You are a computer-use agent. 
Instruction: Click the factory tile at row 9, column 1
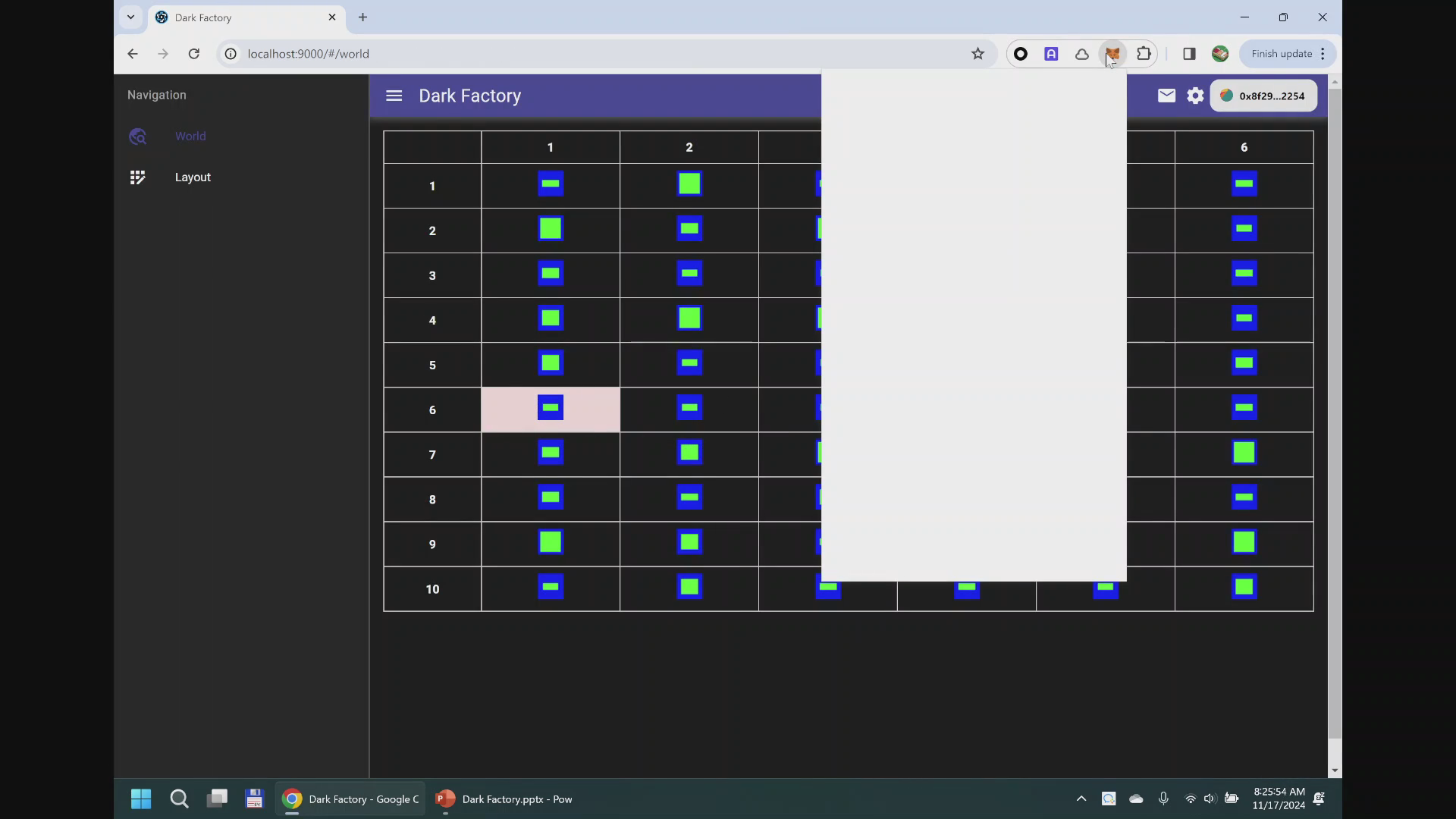(x=551, y=542)
